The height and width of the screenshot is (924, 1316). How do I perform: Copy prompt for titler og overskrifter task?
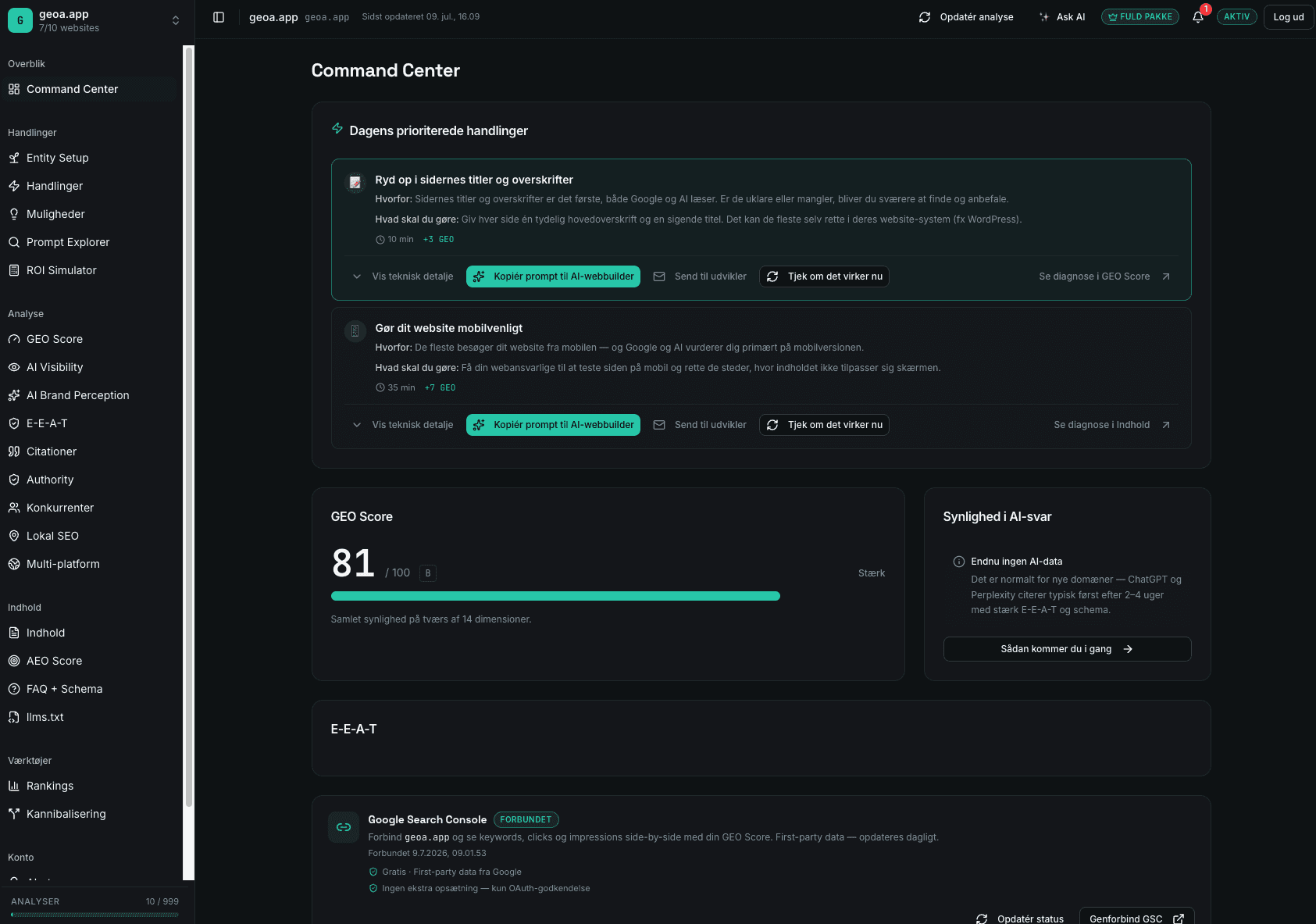pos(553,276)
